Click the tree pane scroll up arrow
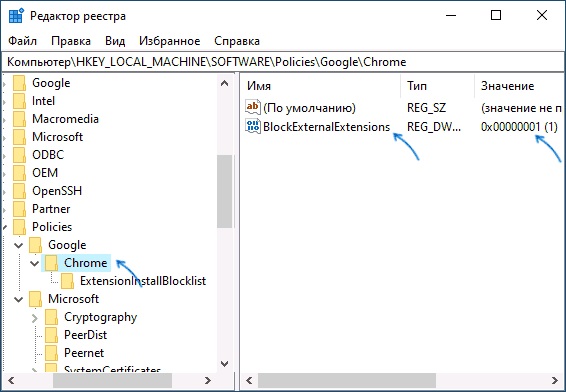 tap(225, 83)
